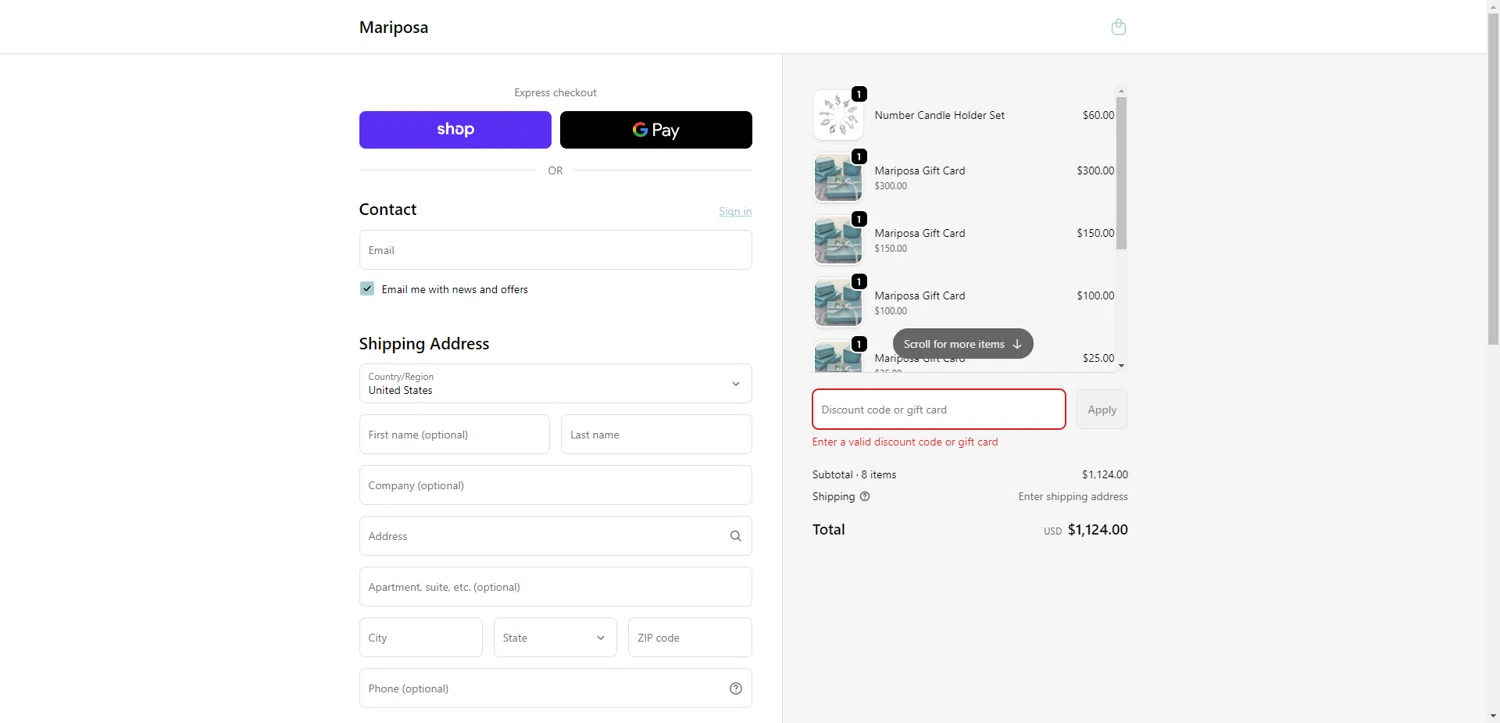
Task: Click the Sign in link
Action: pos(735,211)
